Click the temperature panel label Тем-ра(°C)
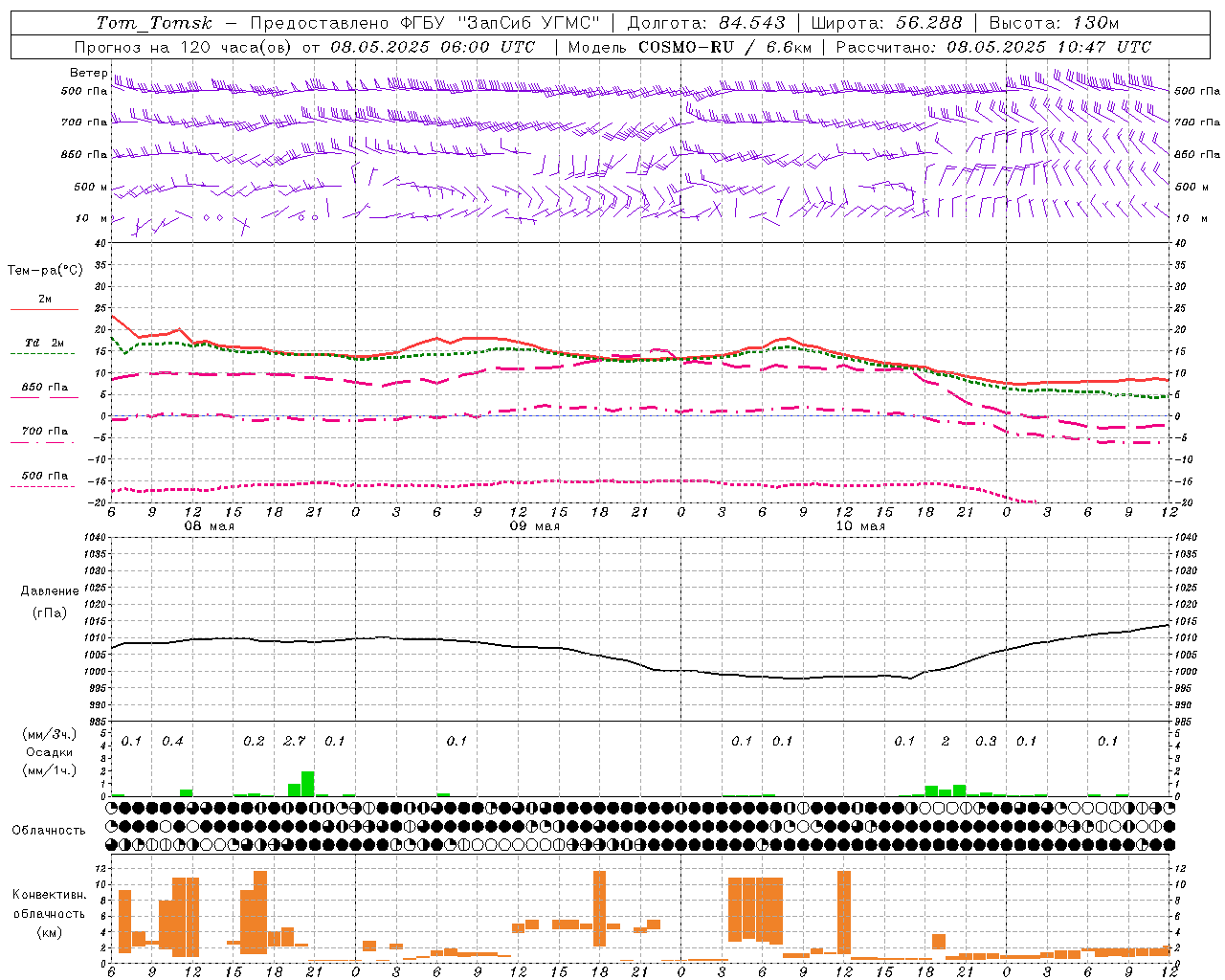The height and width of the screenshot is (980, 1225). (45, 271)
